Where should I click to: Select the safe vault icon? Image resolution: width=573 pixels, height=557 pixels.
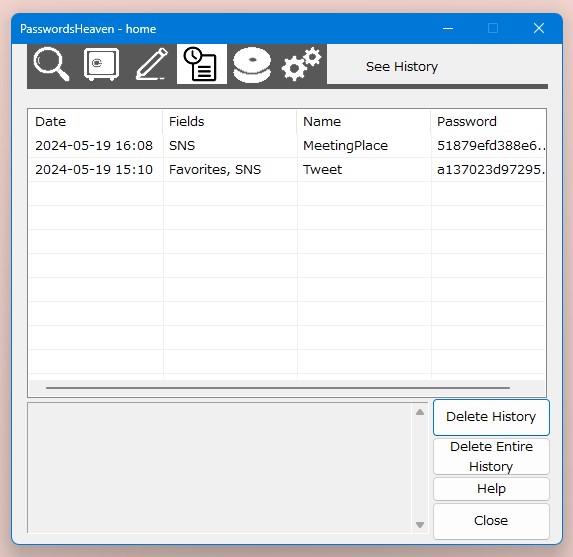point(101,64)
